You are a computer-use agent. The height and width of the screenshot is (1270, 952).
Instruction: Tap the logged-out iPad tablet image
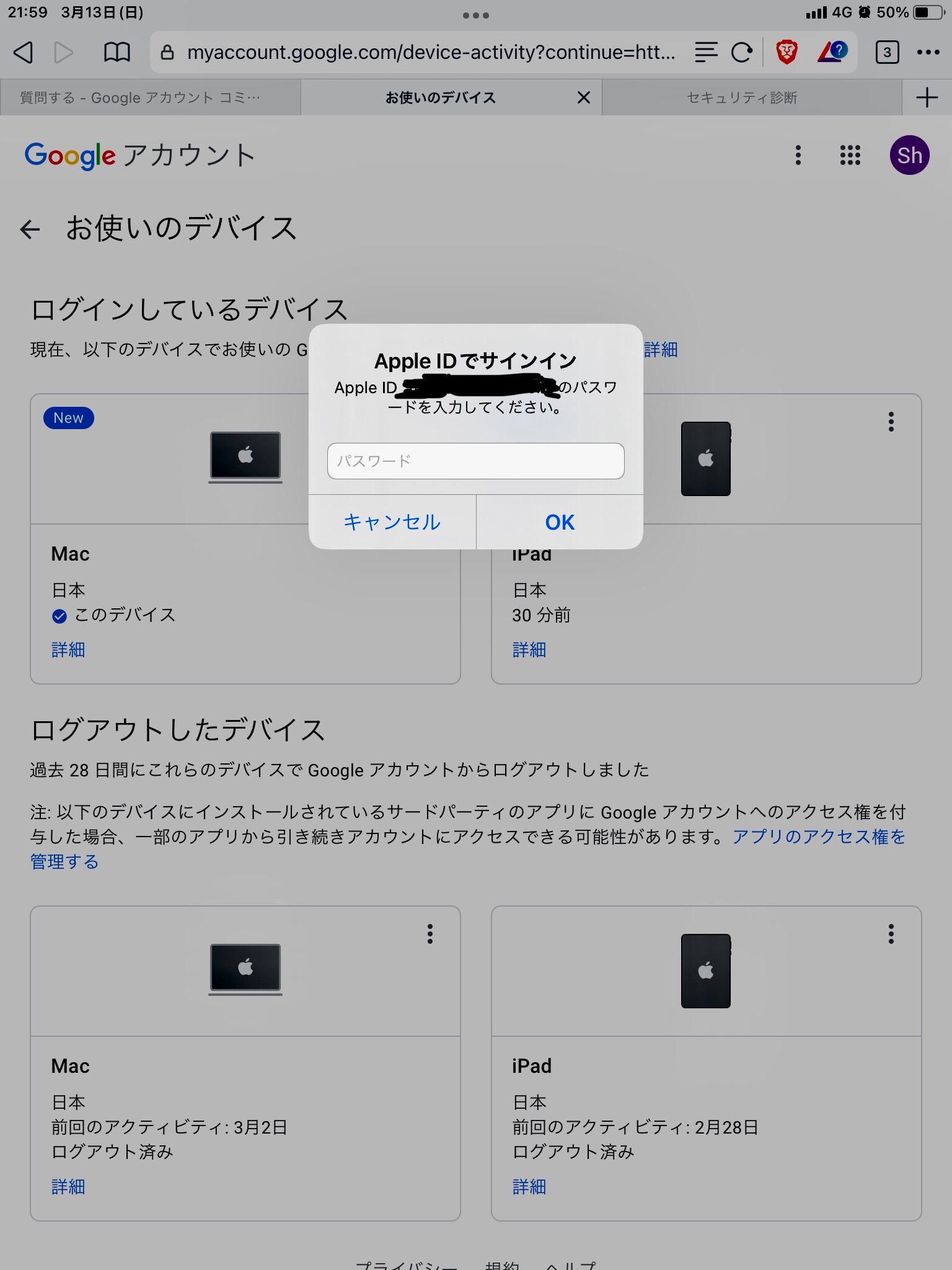(706, 971)
